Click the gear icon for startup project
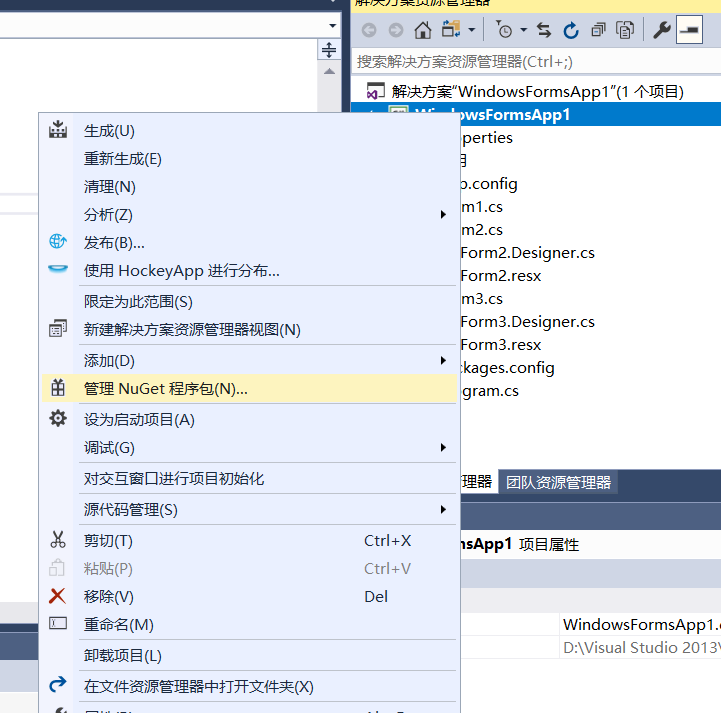The image size is (721, 713). (57, 418)
